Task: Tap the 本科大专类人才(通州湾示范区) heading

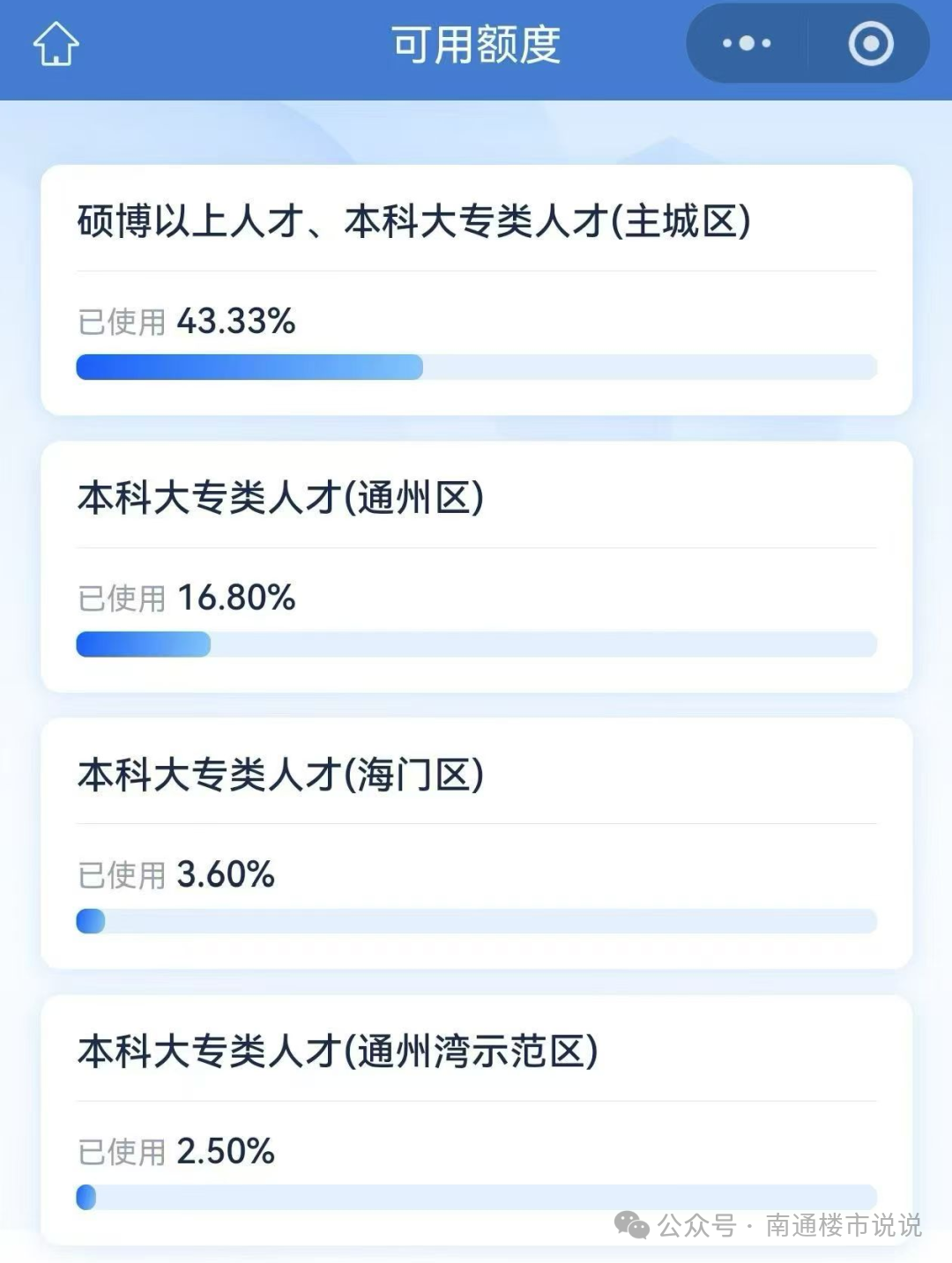Action: [338, 1051]
